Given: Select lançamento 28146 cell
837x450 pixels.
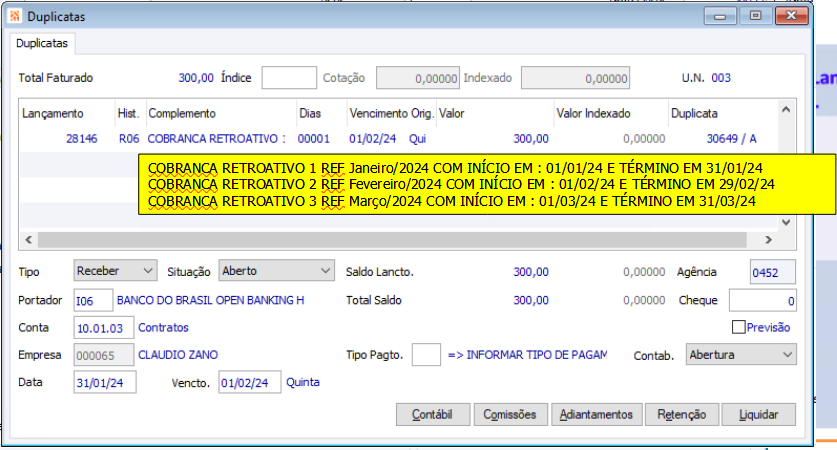Looking at the screenshot, I should (82, 139).
